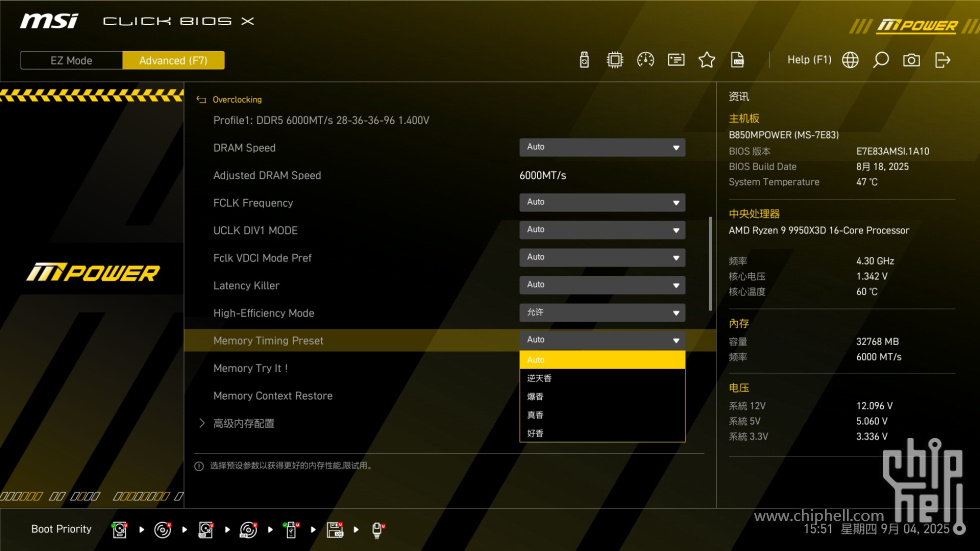This screenshot has height=551, width=980.
Task: Open Favorites star icon
Action: pos(706,60)
